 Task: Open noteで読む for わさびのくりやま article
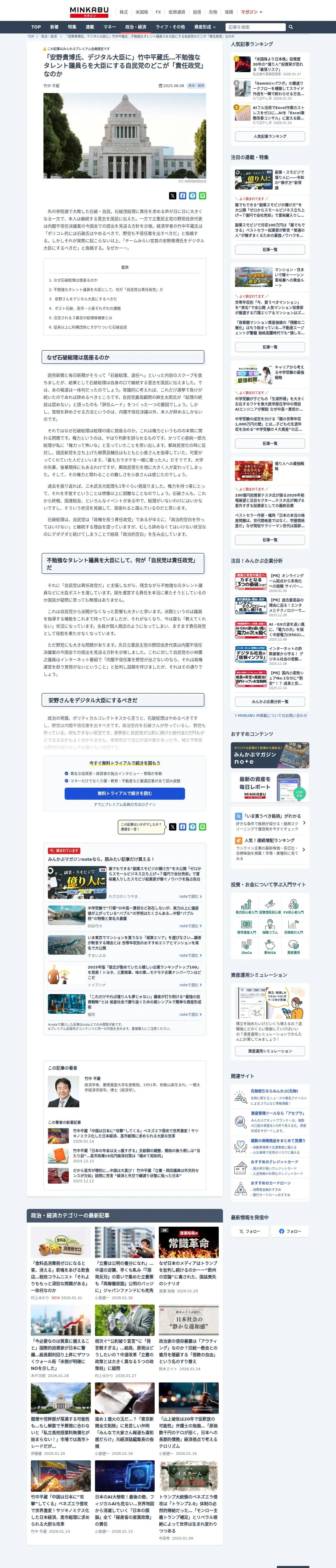190,896
